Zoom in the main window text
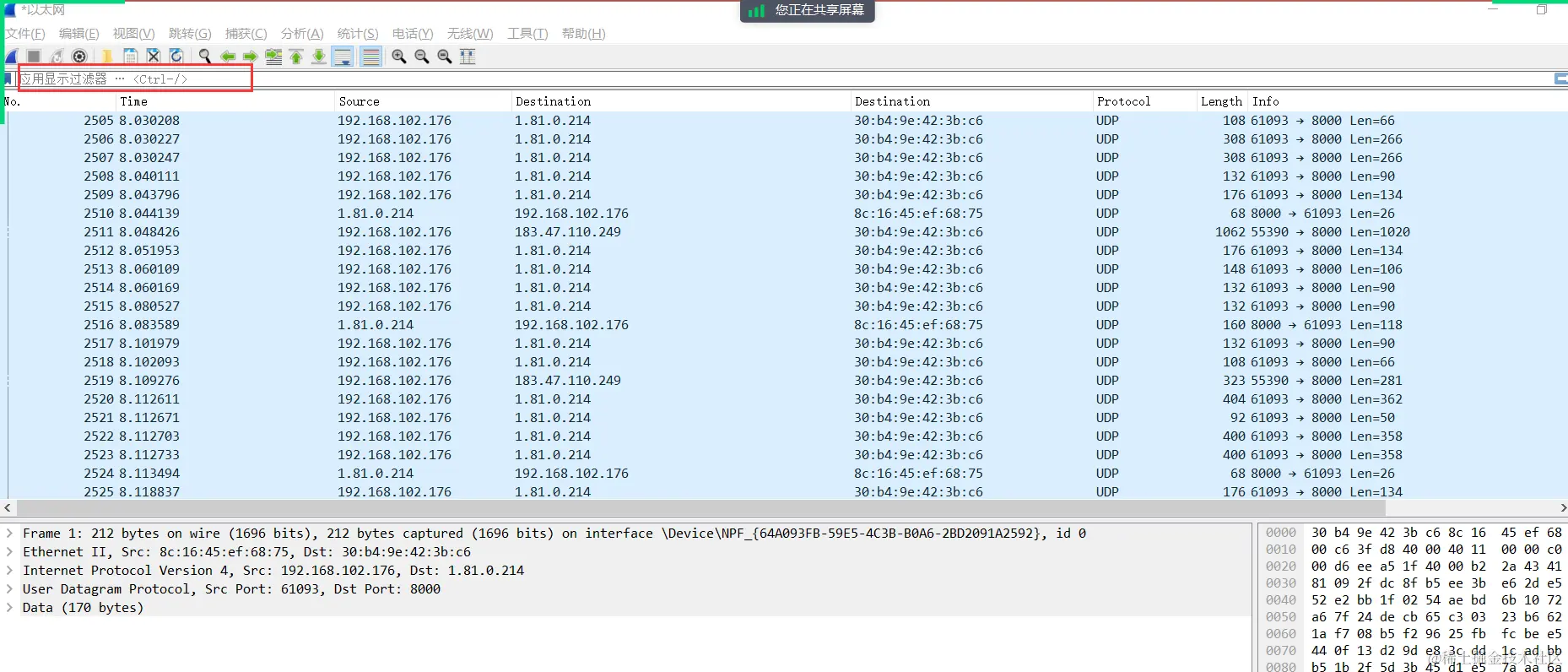The width and height of the screenshot is (1568, 672). 398,57
